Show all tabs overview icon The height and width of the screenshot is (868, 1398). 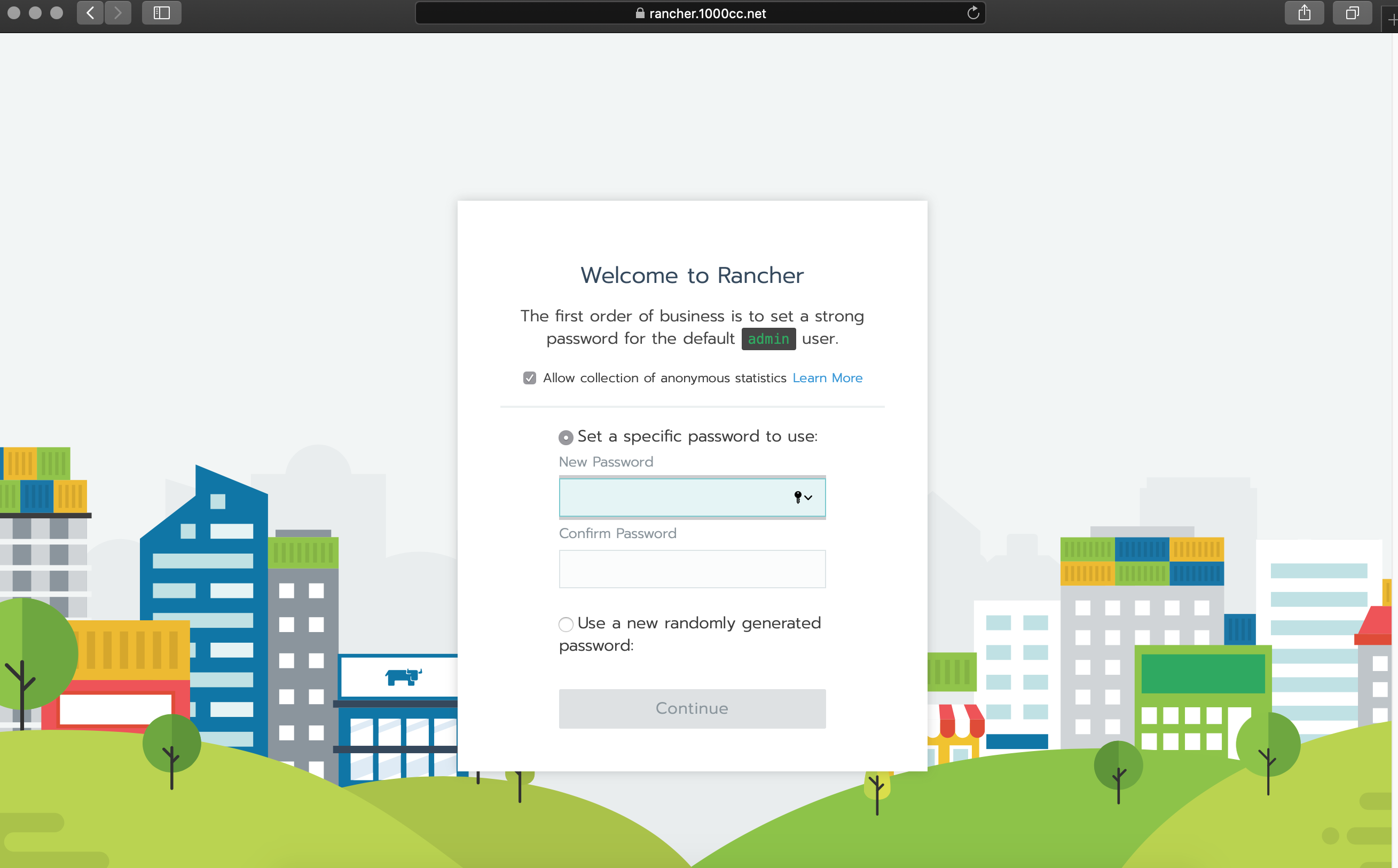tap(1352, 13)
